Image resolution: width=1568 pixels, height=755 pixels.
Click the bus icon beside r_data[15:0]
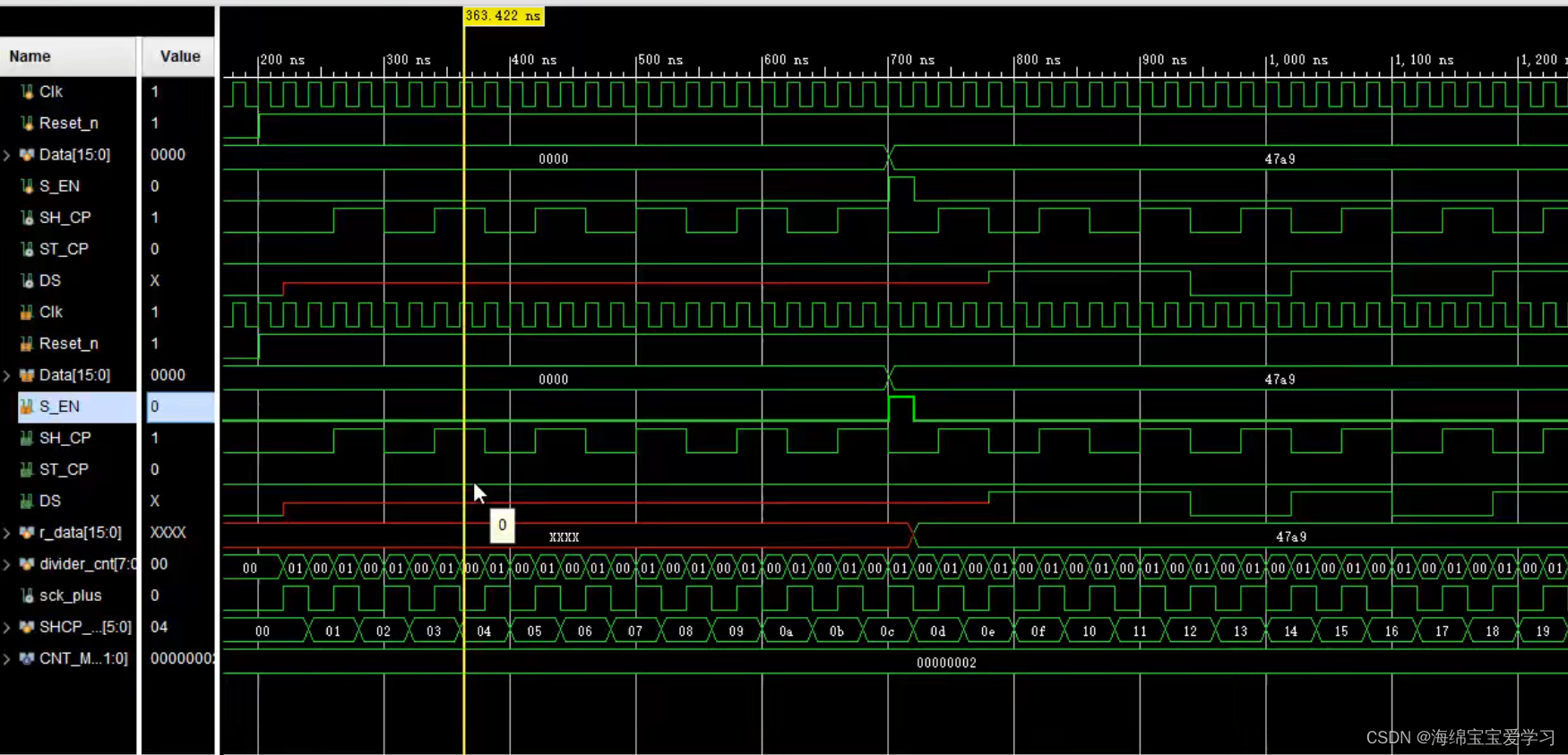[x=27, y=533]
